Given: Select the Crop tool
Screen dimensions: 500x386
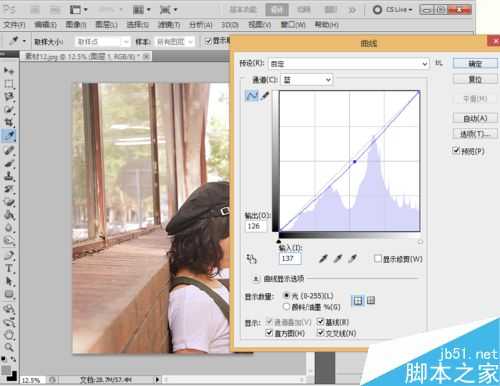Looking at the screenshot, I should point(9,122).
